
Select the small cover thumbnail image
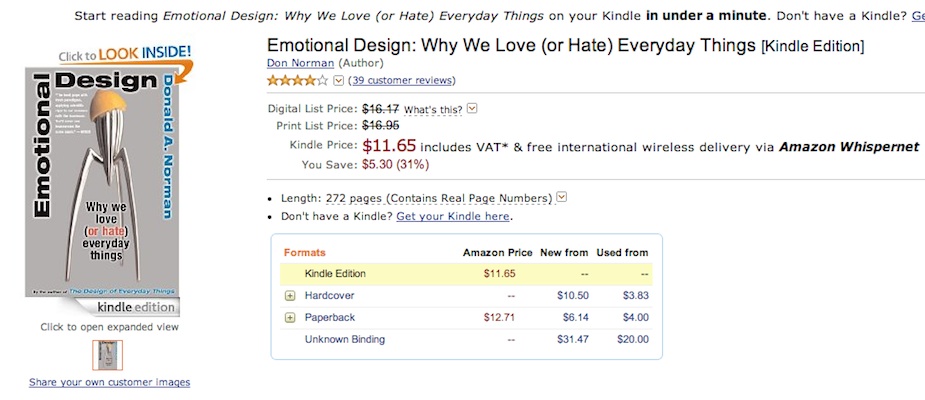click(x=107, y=355)
